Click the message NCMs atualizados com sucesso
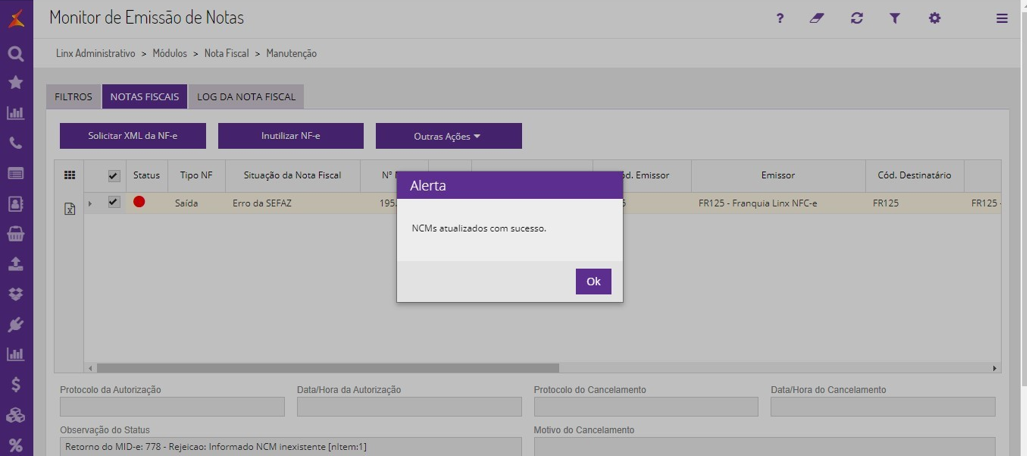The height and width of the screenshot is (458, 1027). tap(479, 229)
